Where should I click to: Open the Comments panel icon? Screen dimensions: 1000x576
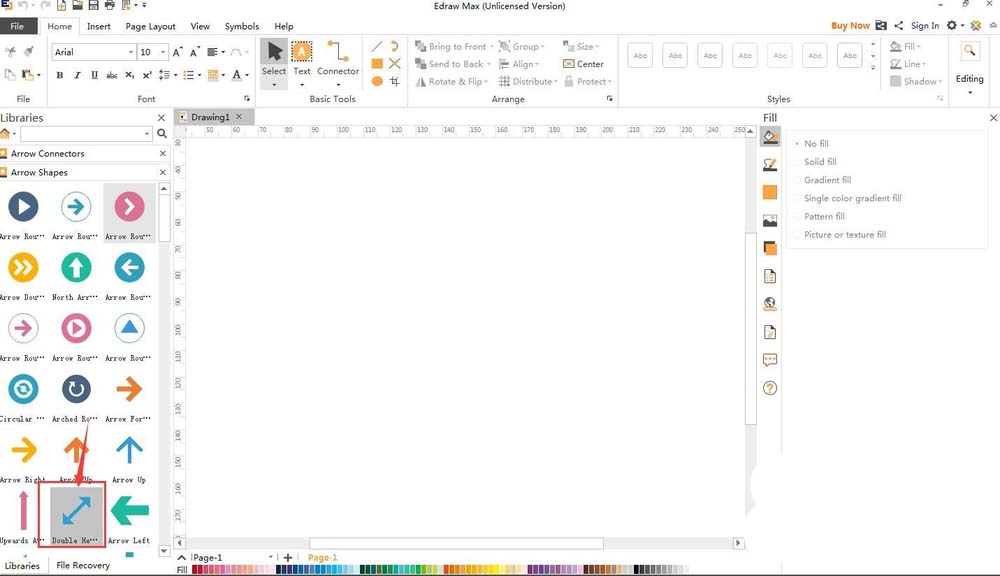point(770,360)
